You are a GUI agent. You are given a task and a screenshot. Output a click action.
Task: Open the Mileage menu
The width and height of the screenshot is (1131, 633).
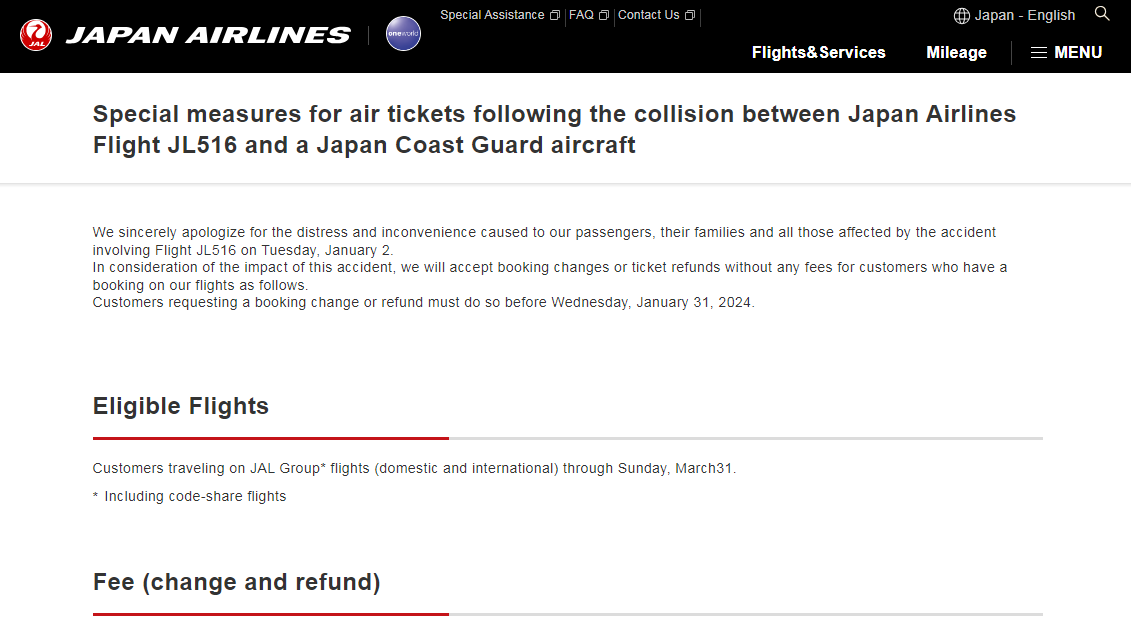tap(956, 52)
